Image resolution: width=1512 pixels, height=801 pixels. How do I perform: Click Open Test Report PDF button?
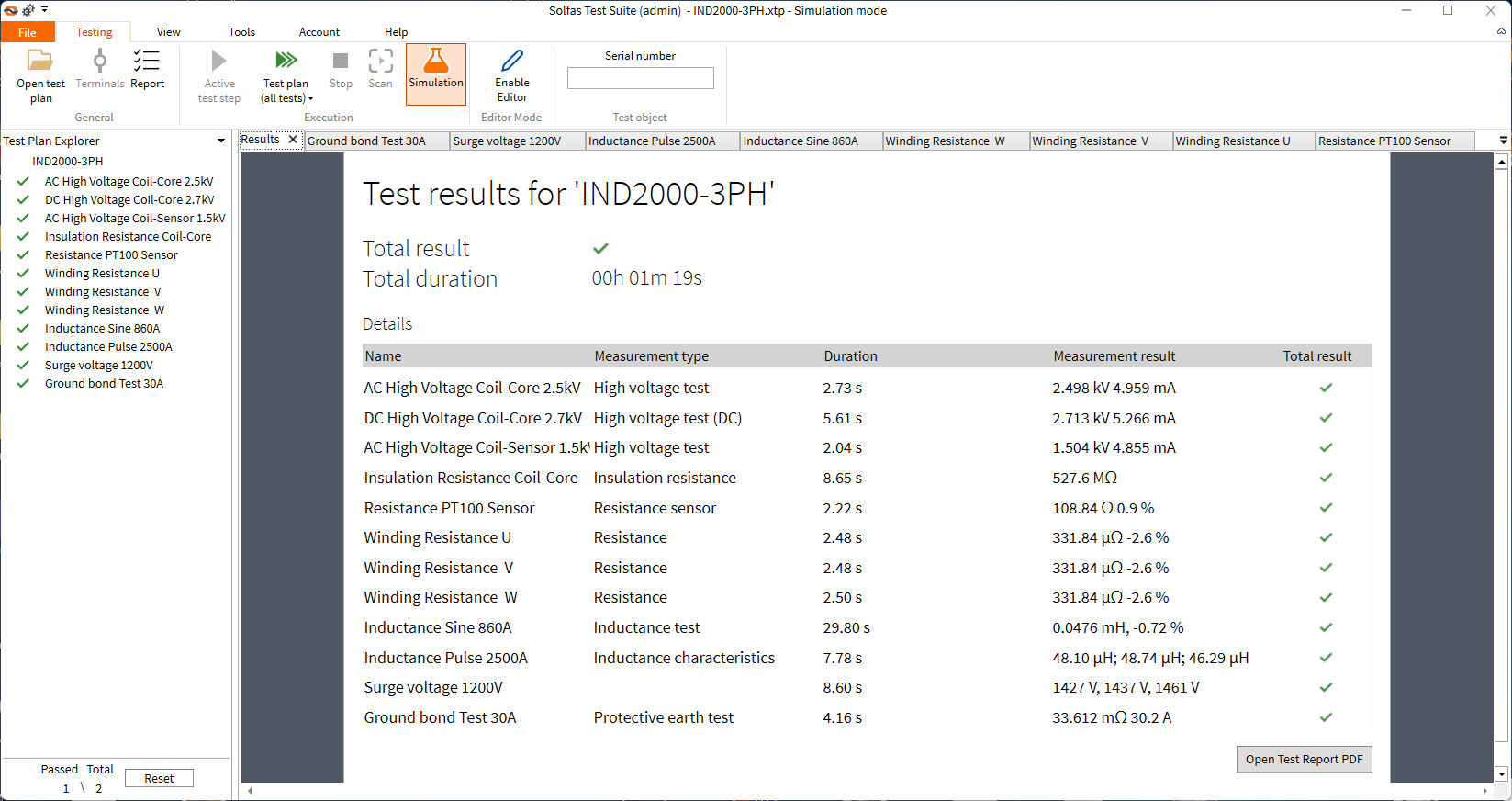(x=1304, y=759)
